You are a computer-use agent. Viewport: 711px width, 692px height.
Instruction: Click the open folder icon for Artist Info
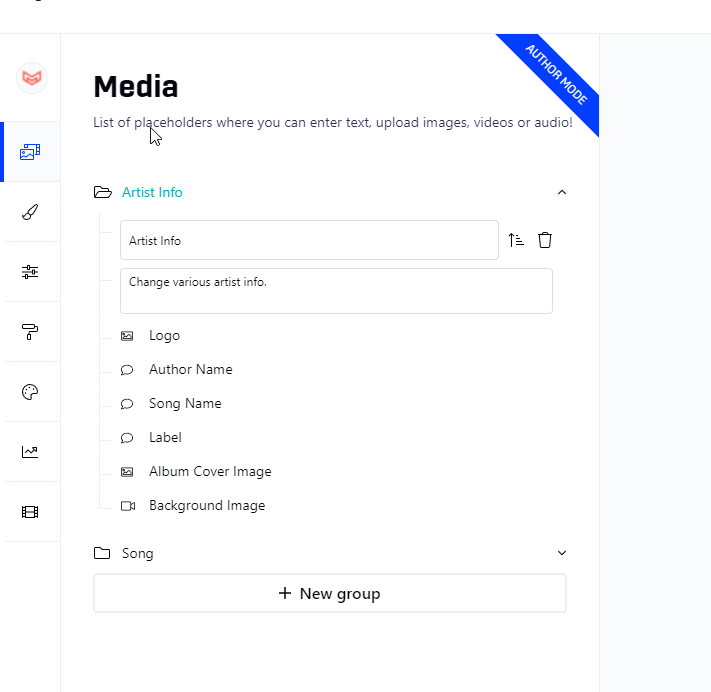click(x=102, y=192)
